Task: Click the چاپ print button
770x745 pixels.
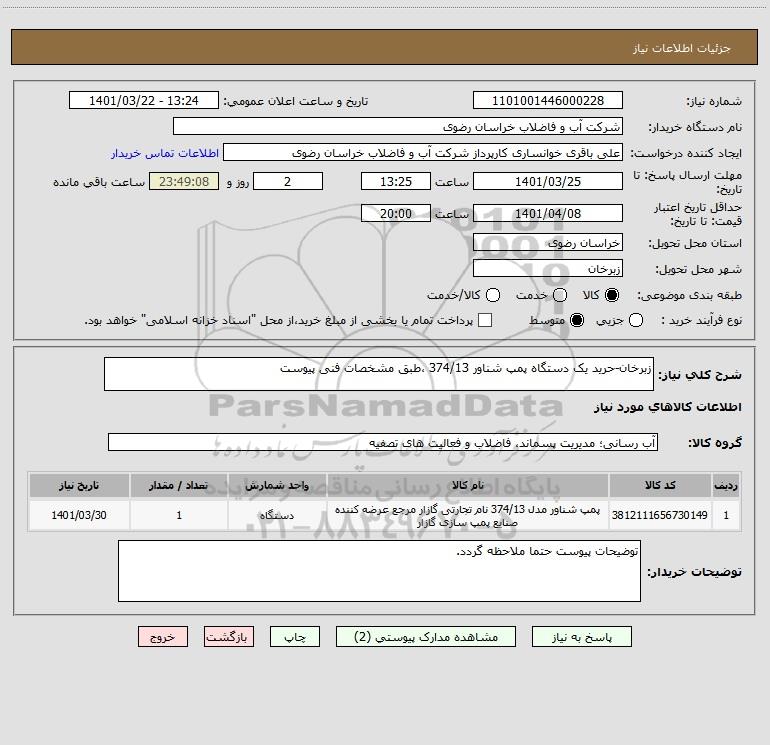Action: coord(295,637)
